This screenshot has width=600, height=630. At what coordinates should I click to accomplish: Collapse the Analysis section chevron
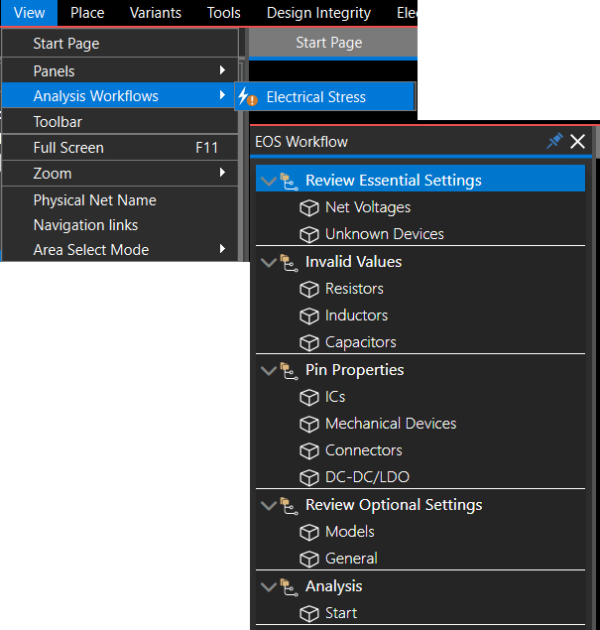(x=267, y=586)
